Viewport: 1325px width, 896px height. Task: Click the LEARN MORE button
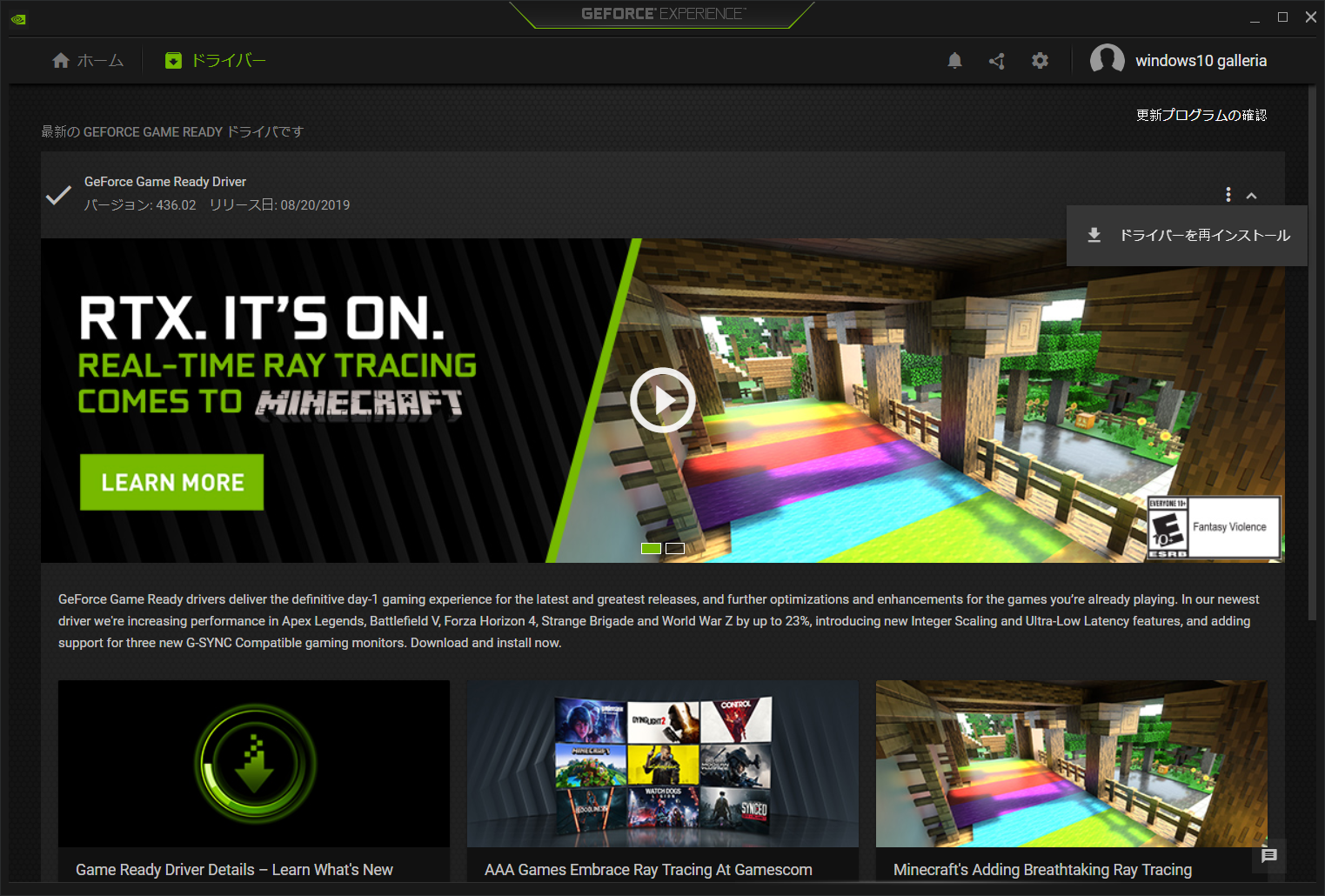[172, 482]
